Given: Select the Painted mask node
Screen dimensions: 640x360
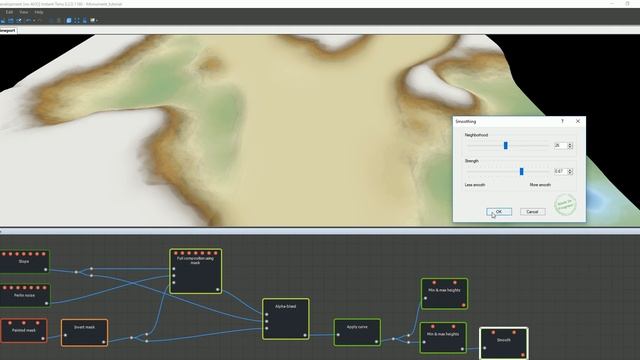Looking at the screenshot, I should 24,330.
